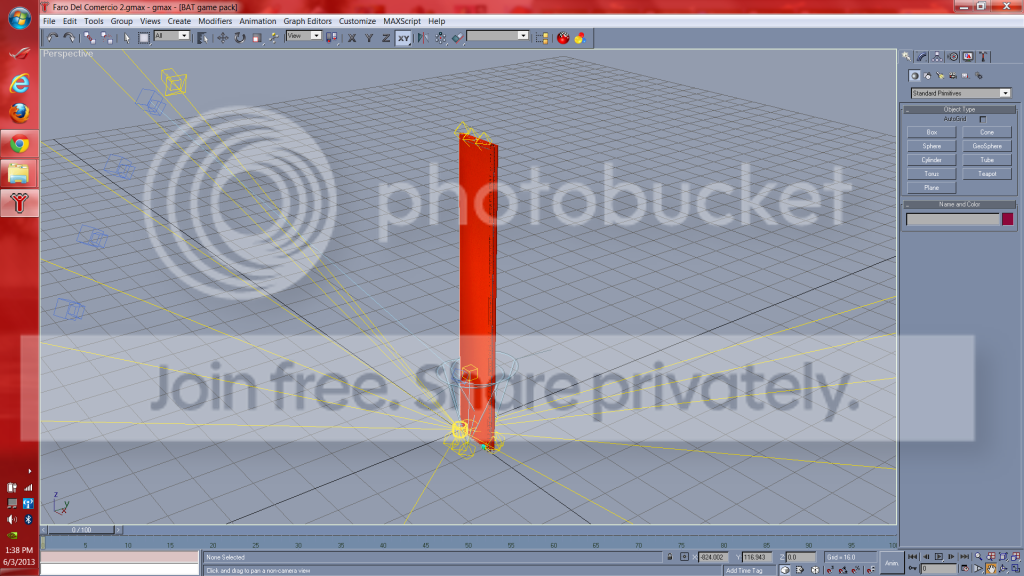Create a Teapot primitive
Viewport: 1024px width, 576px height.
point(987,174)
